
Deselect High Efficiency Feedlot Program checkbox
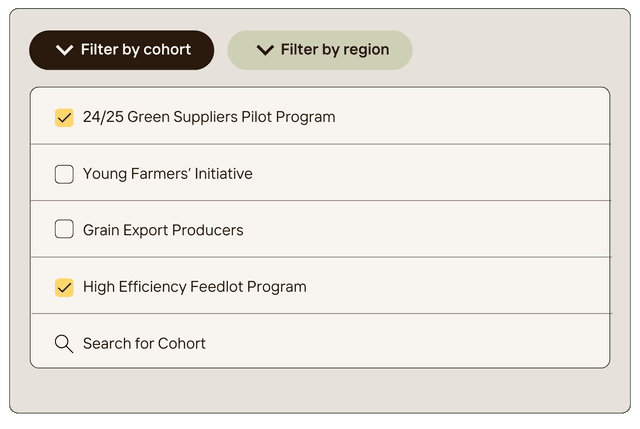(64, 287)
